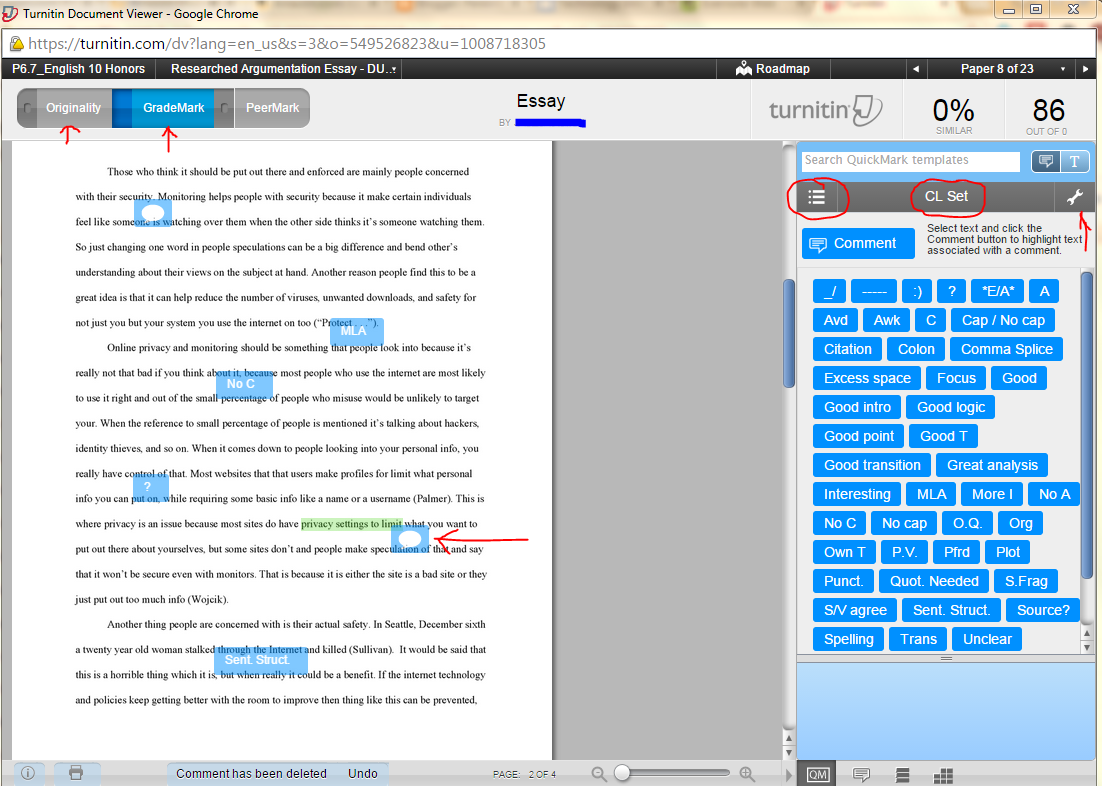Viewport: 1102px width, 786px height.
Task: Go to previous paper arrow
Action: (x=915, y=69)
